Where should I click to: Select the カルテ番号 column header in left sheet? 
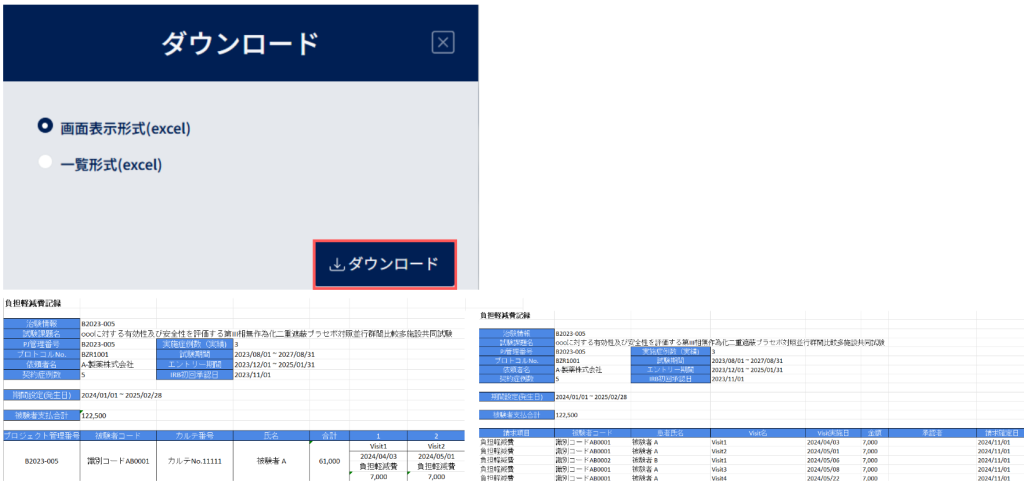click(195, 435)
